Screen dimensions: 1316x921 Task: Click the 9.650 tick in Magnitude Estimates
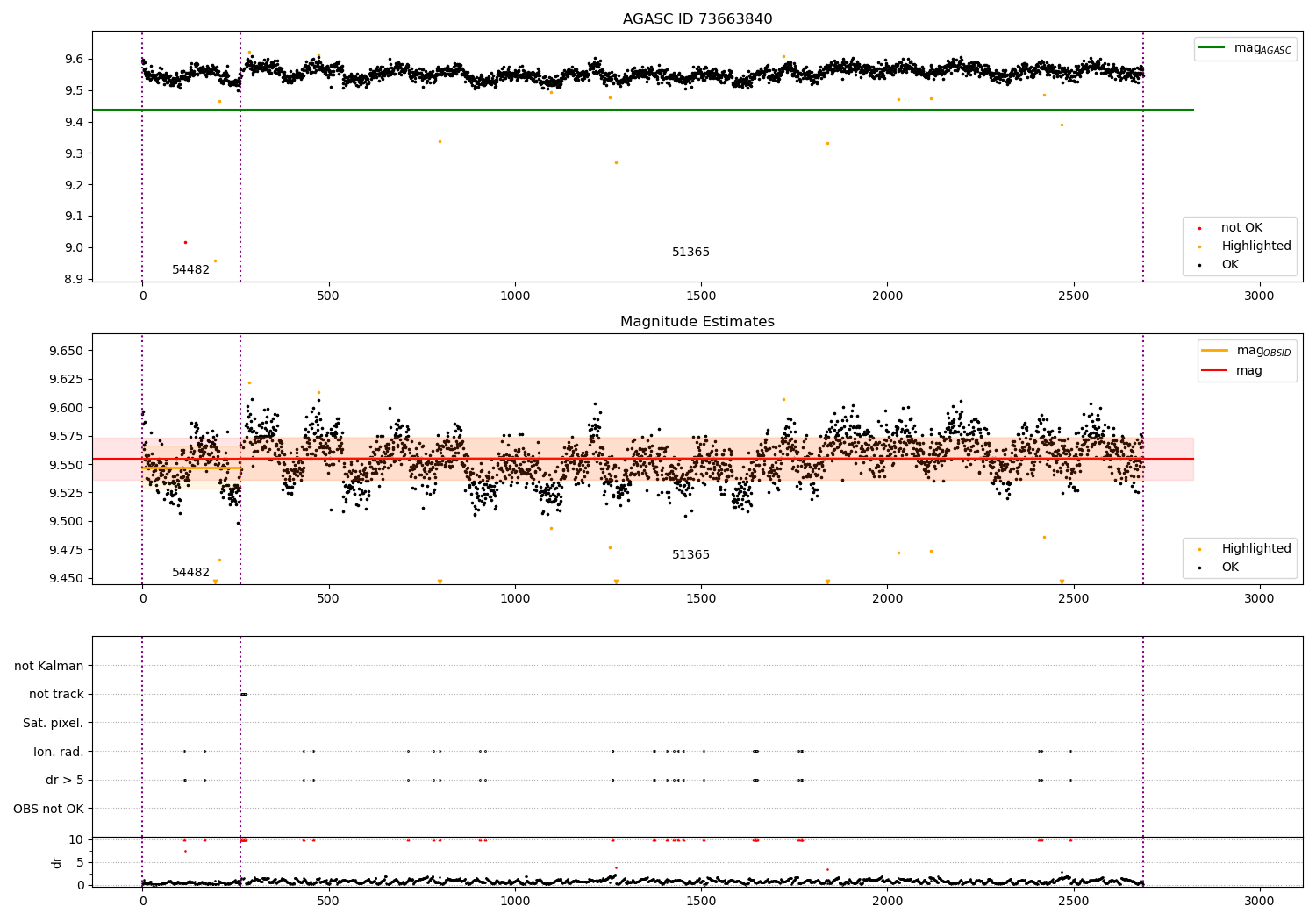(68, 352)
